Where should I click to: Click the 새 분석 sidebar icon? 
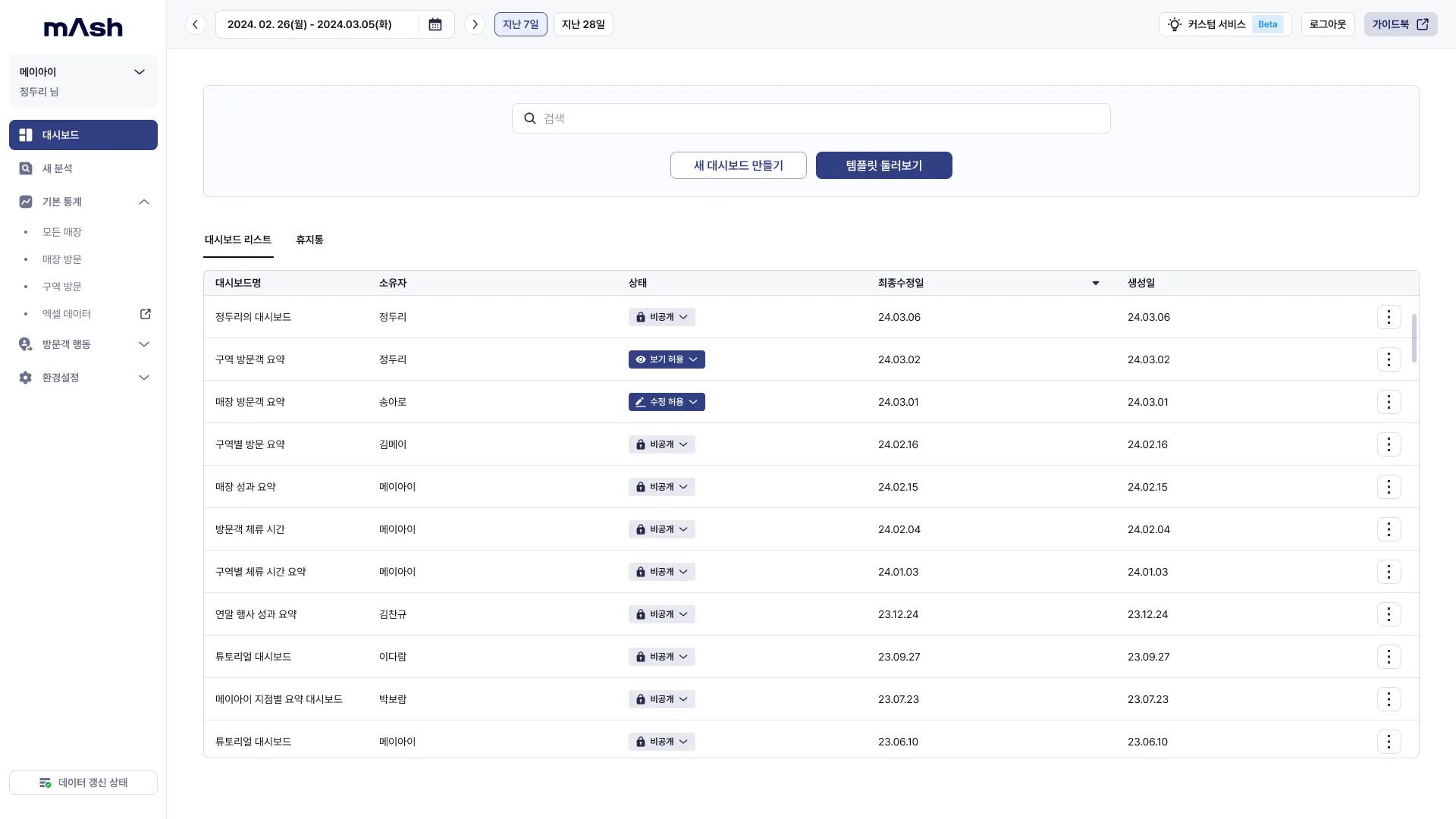click(26, 168)
